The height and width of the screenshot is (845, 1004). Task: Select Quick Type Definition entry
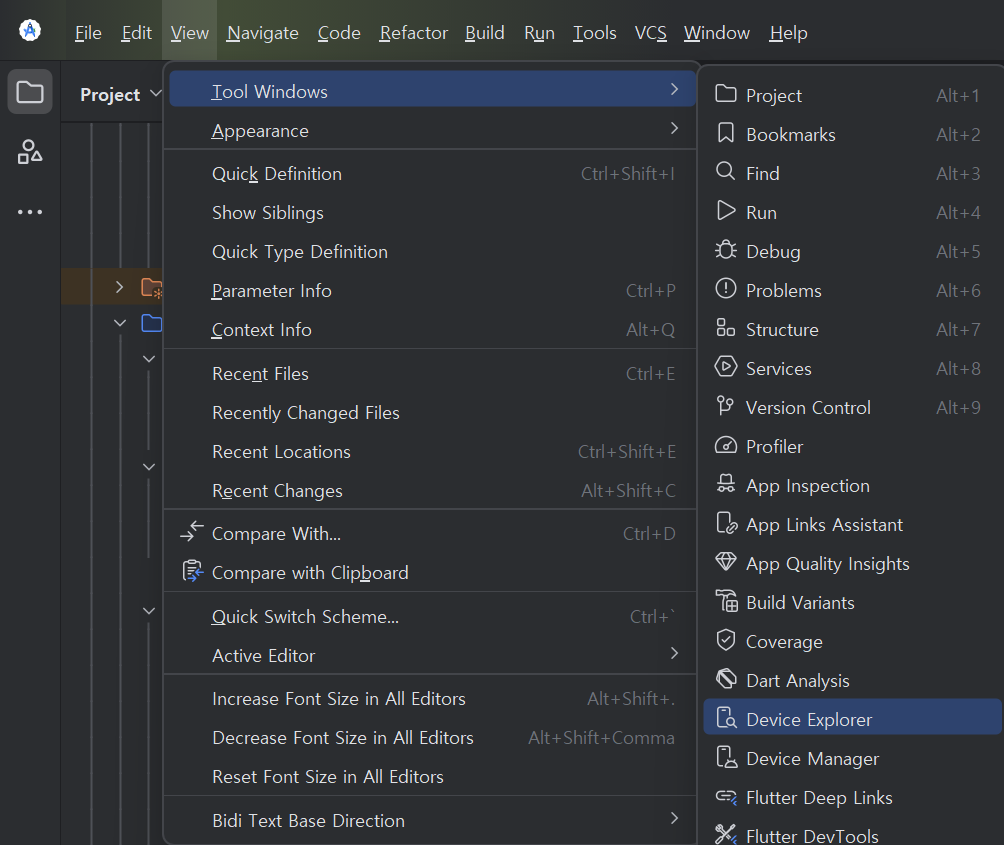point(430,252)
